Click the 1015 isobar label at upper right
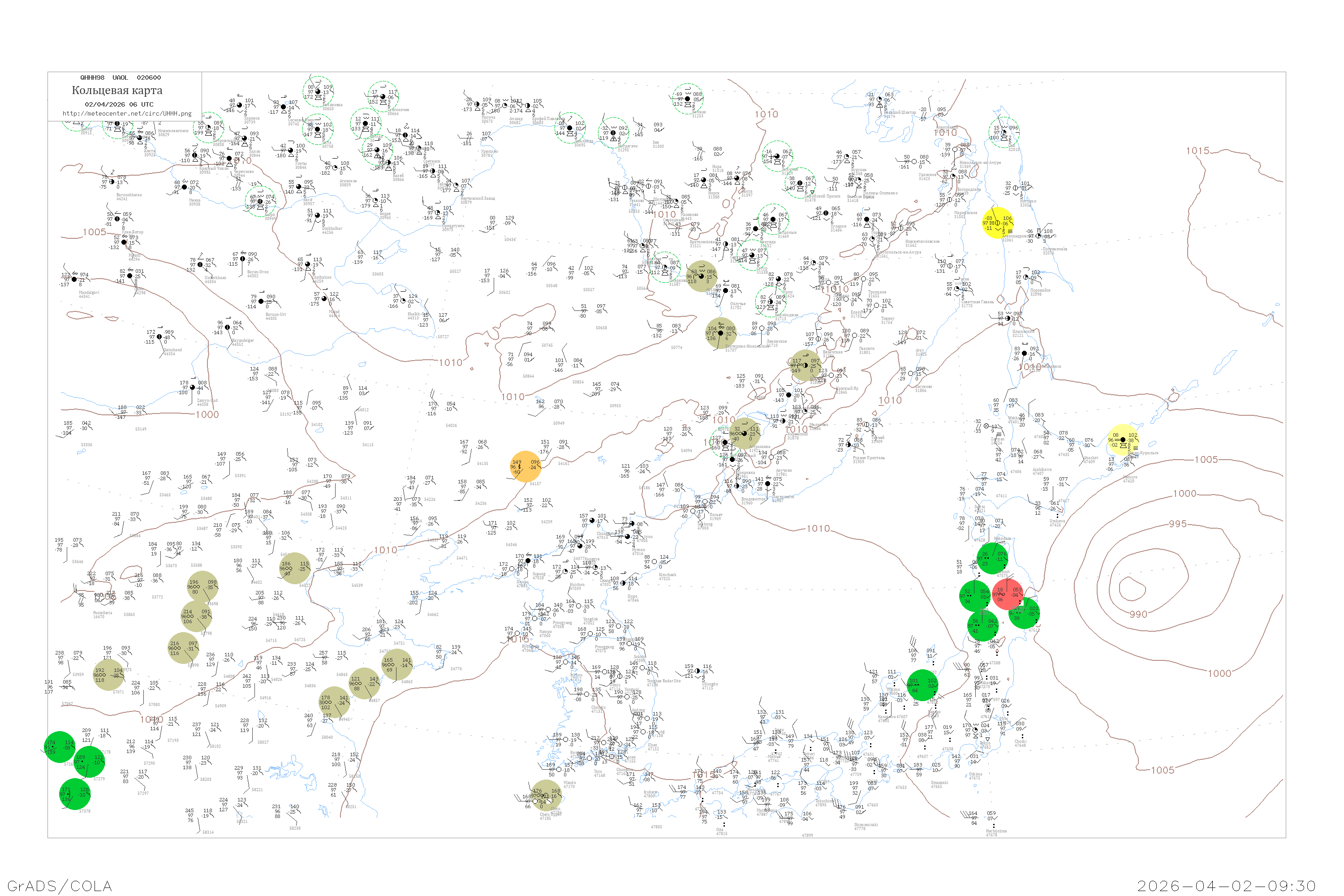 pyautogui.click(x=1198, y=151)
